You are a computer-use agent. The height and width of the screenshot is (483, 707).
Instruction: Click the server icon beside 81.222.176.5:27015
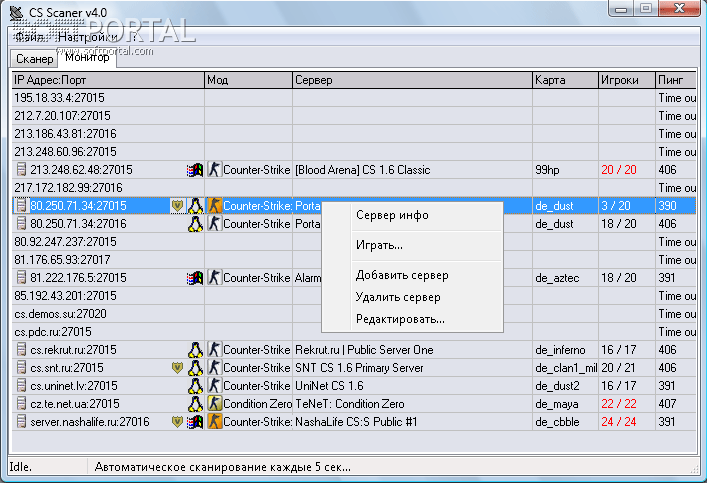click(x=21, y=278)
